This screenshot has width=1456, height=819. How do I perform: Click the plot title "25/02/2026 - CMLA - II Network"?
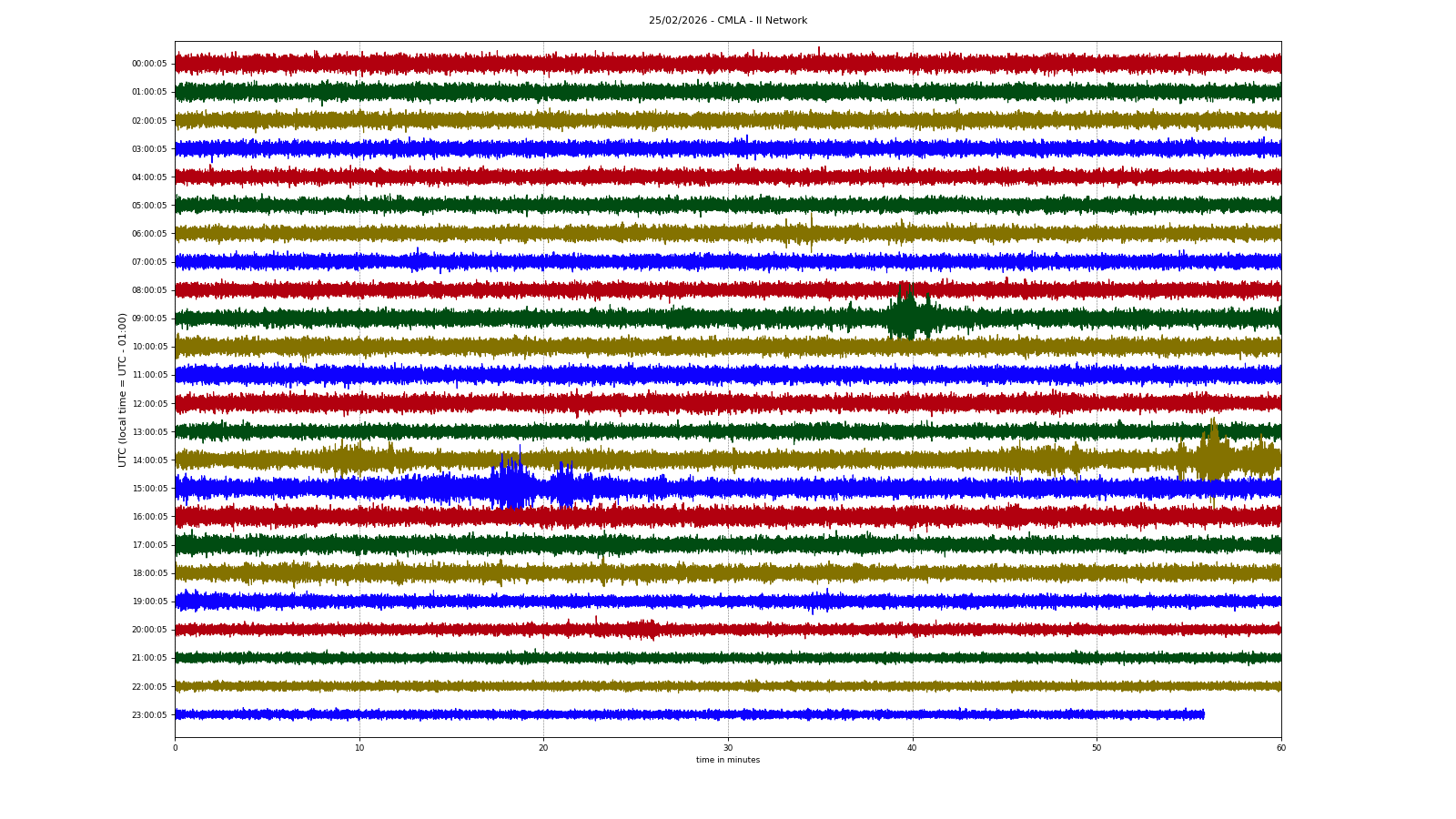(x=727, y=21)
